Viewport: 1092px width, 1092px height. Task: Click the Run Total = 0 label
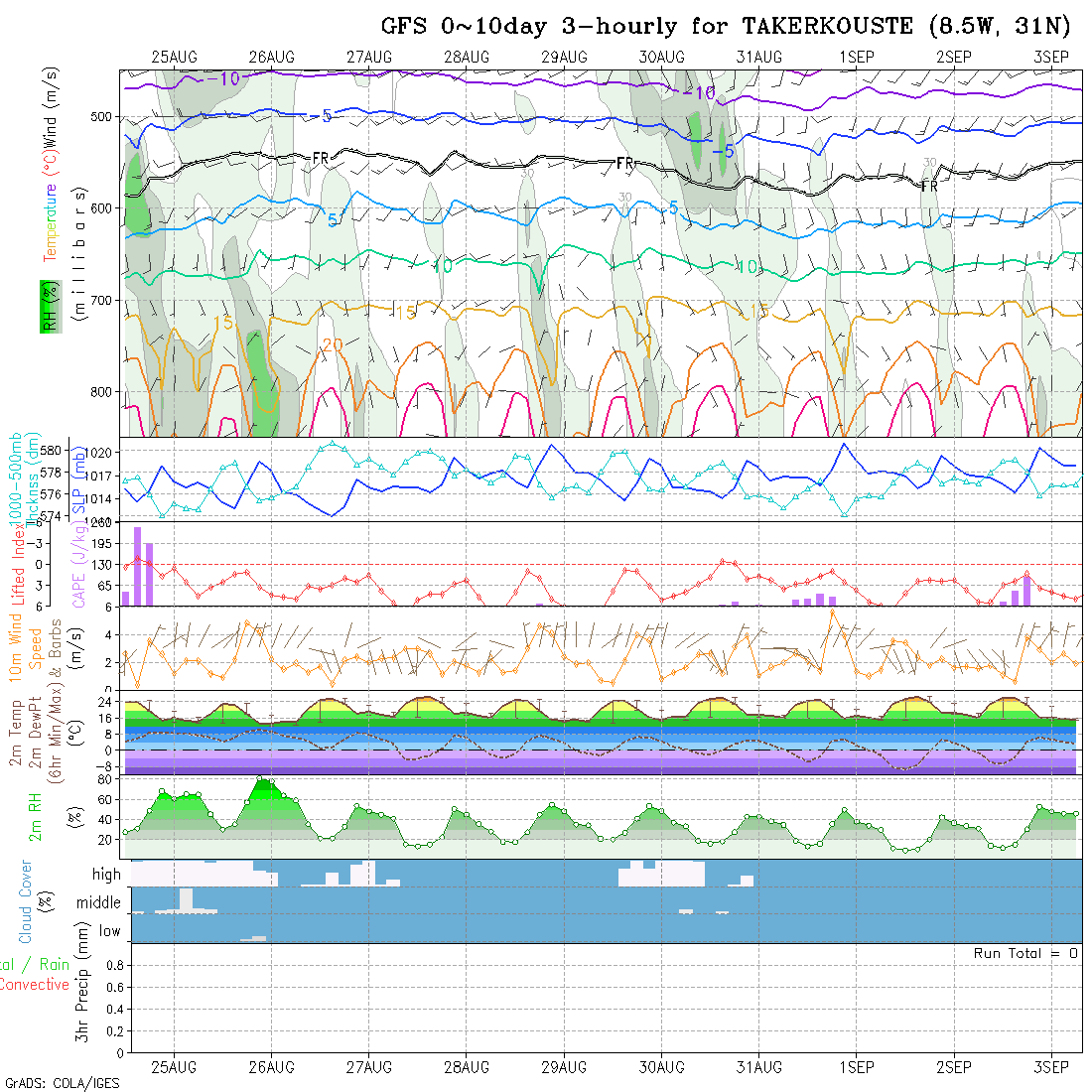(x=1025, y=953)
